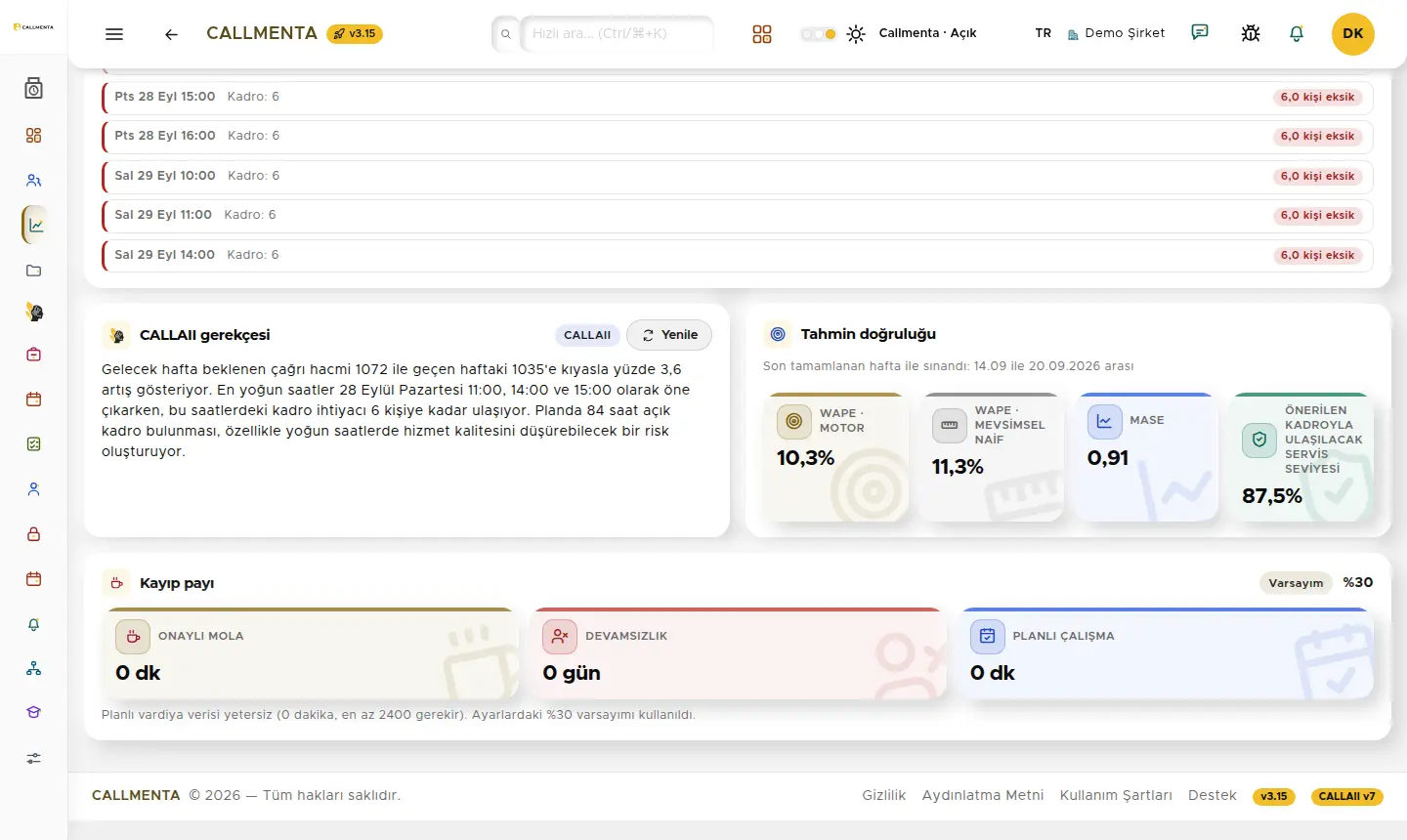Open the pink briefcase icon in sidebar

tap(34, 355)
